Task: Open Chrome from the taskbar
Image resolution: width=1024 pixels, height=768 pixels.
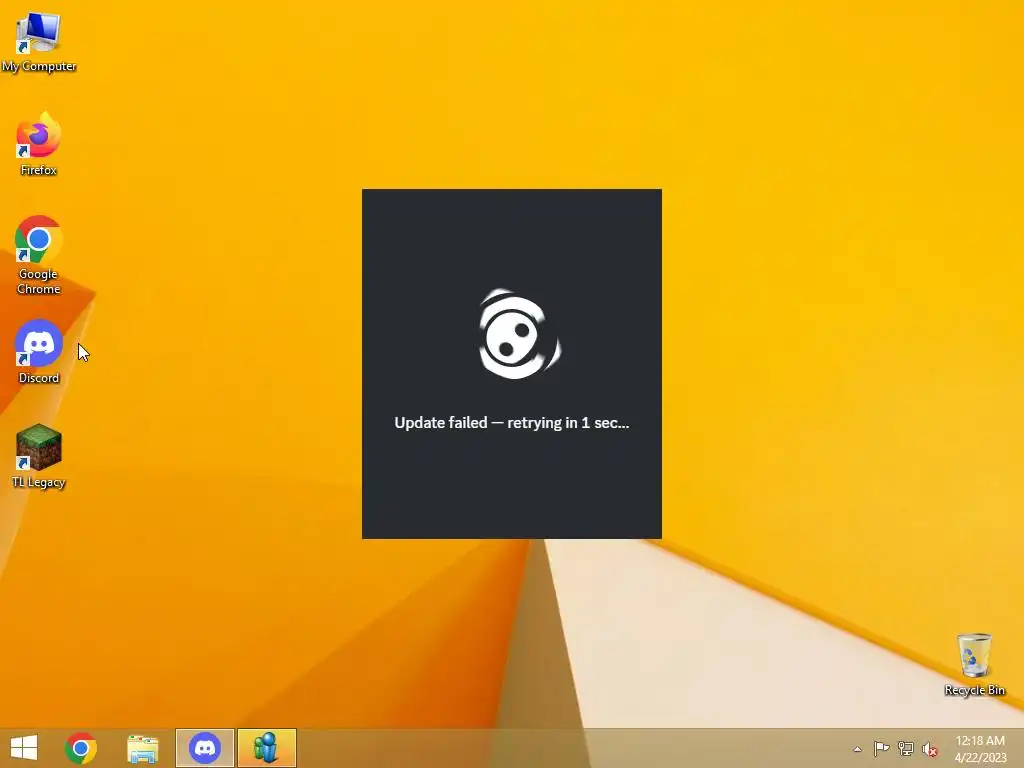Action: point(81,748)
